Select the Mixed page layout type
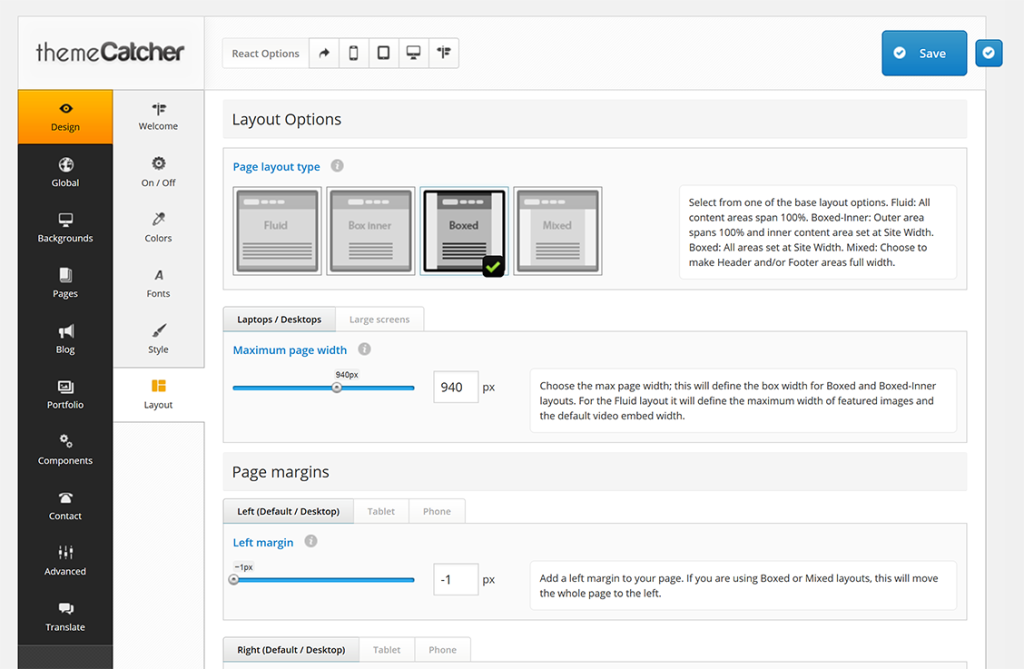 tap(557, 230)
